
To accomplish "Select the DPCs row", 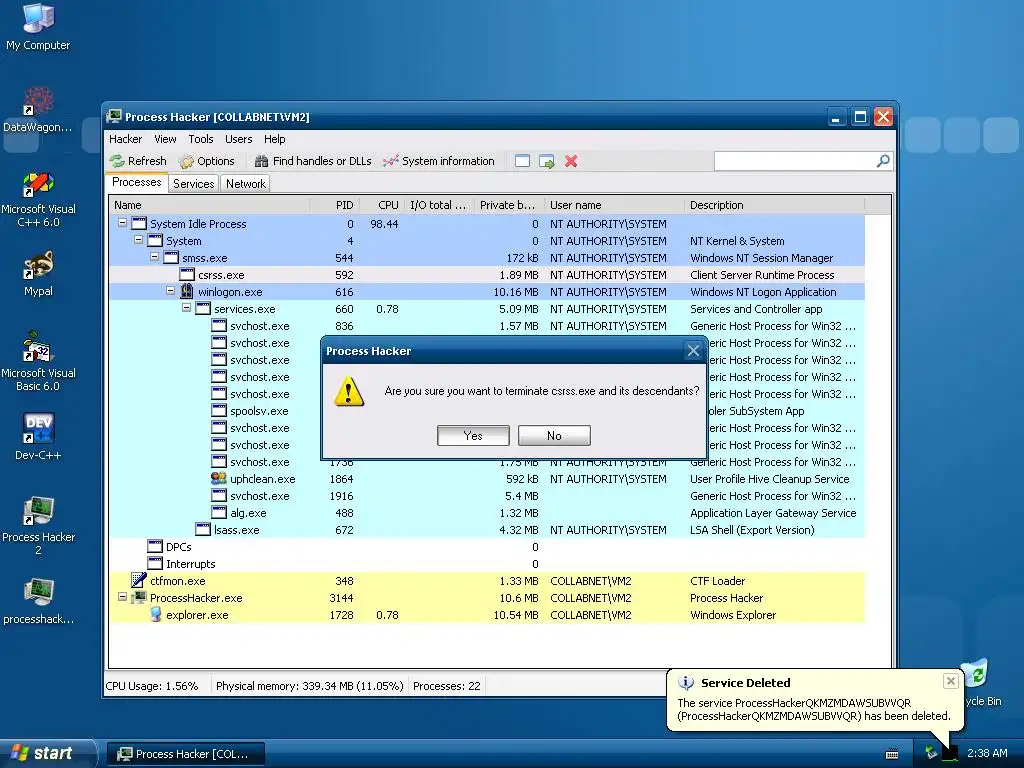I will pyautogui.click(x=487, y=547).
